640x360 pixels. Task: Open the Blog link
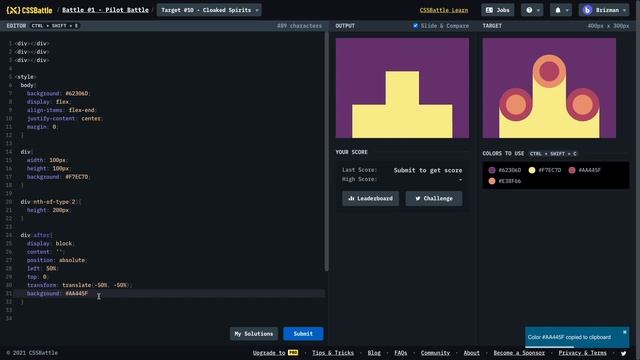[x=374, y=353]
